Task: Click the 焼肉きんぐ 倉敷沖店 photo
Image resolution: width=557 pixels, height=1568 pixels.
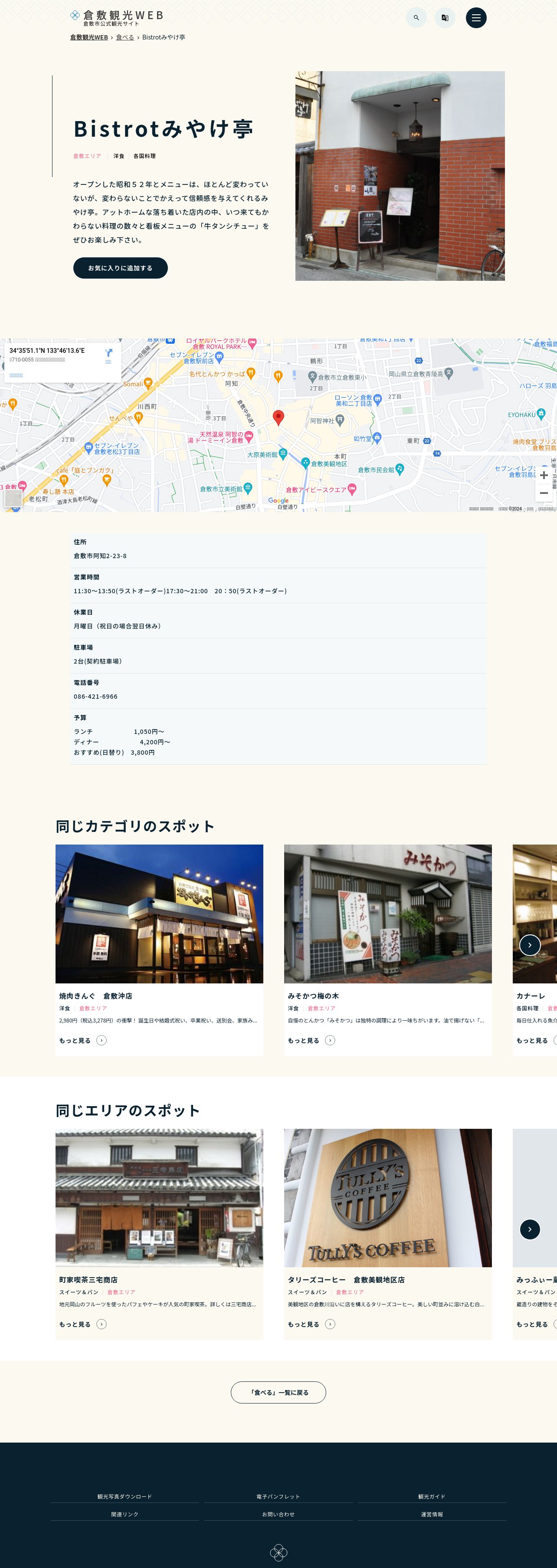Action: 160,914
